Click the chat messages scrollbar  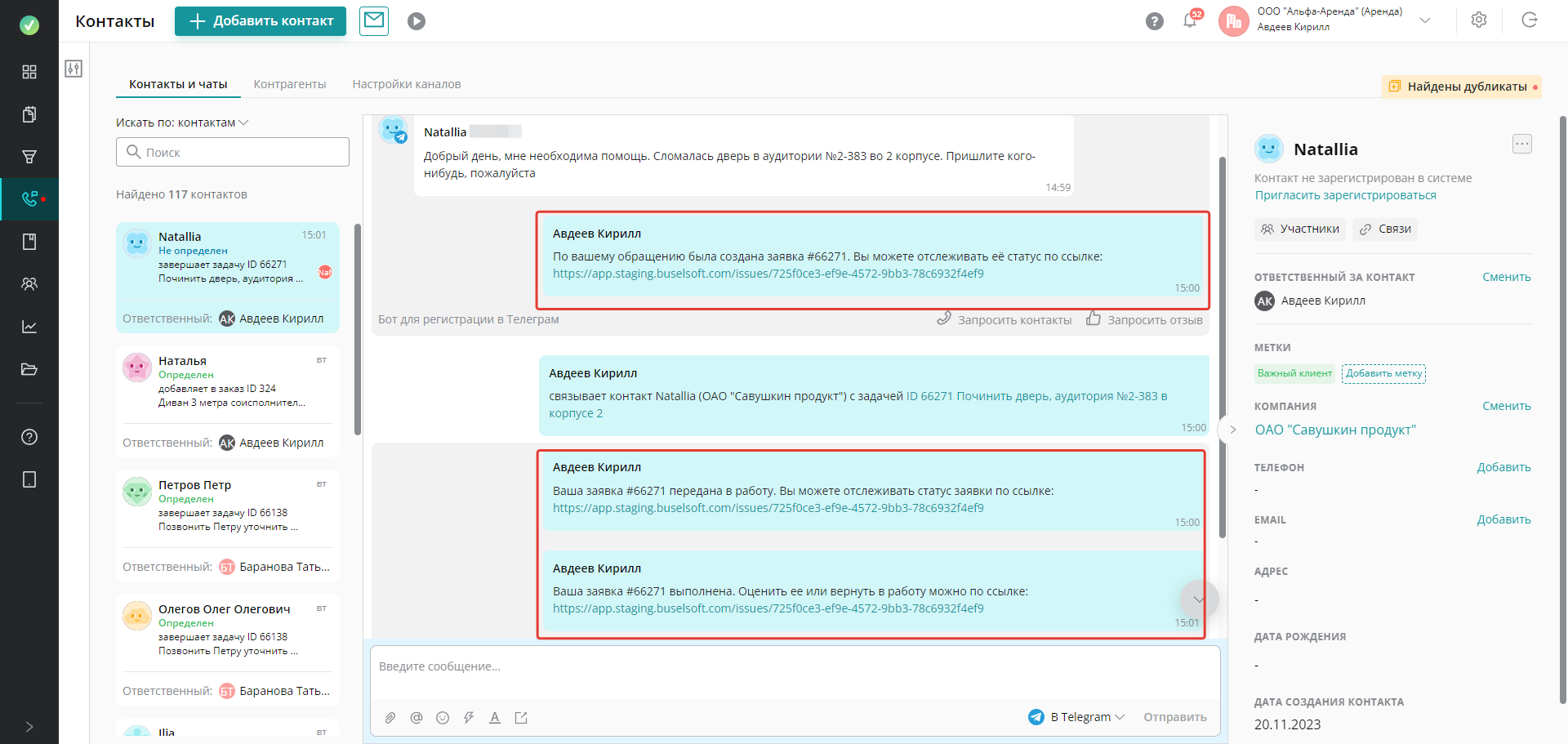1223,347
